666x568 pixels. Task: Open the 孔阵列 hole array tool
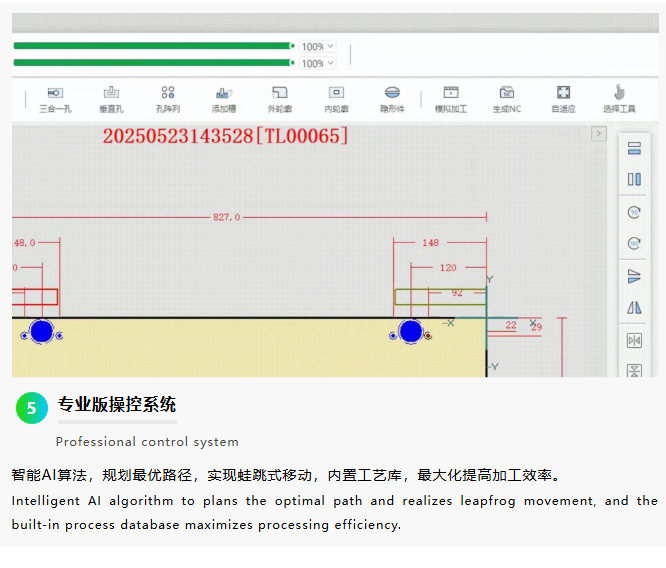click(168, 98)
